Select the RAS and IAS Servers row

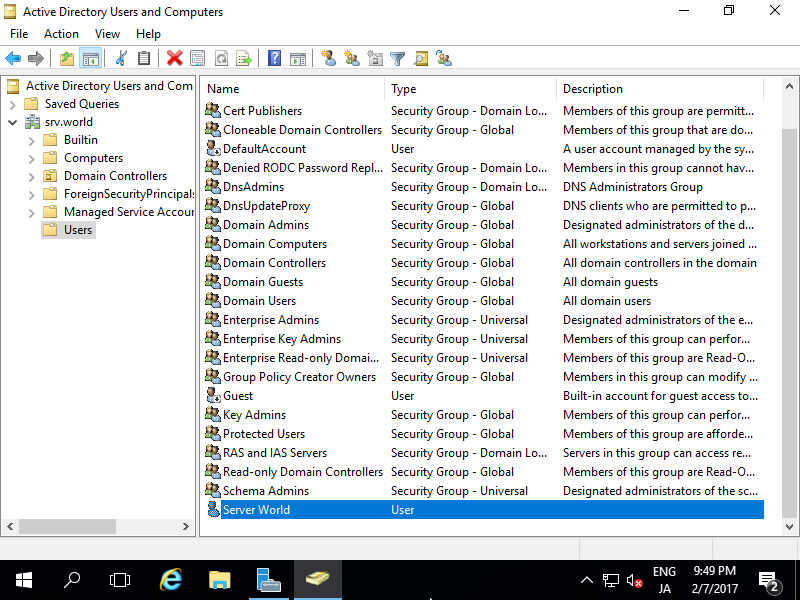tap(484, 453)
